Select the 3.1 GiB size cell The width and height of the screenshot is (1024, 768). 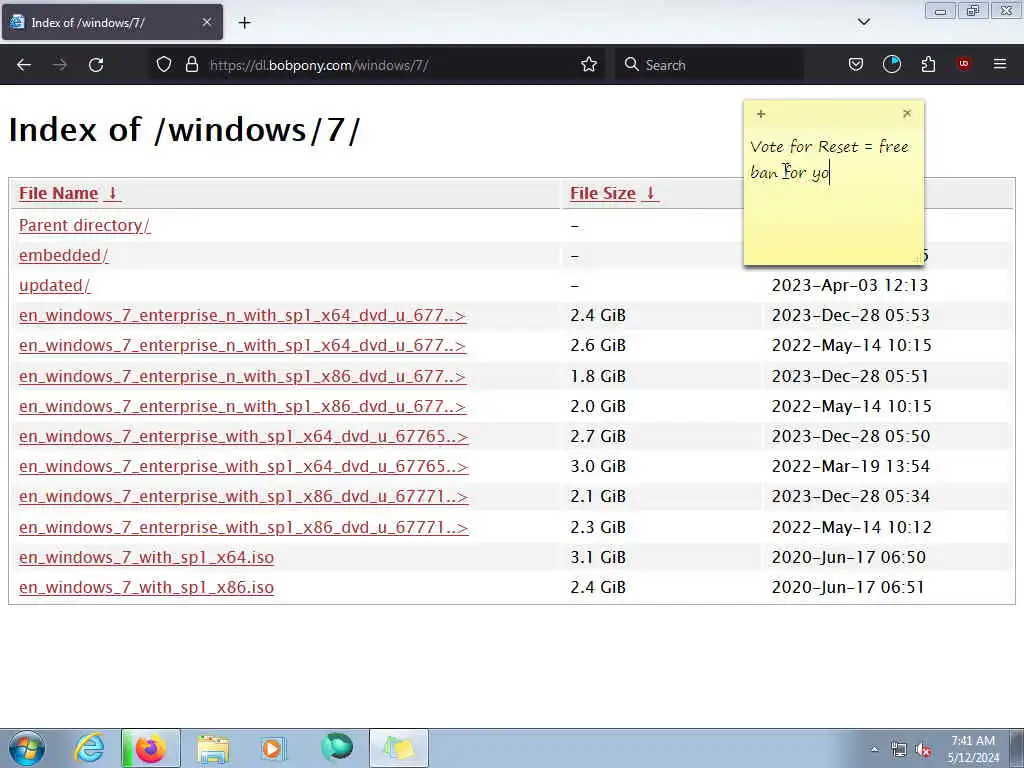[x=598, y=557]
